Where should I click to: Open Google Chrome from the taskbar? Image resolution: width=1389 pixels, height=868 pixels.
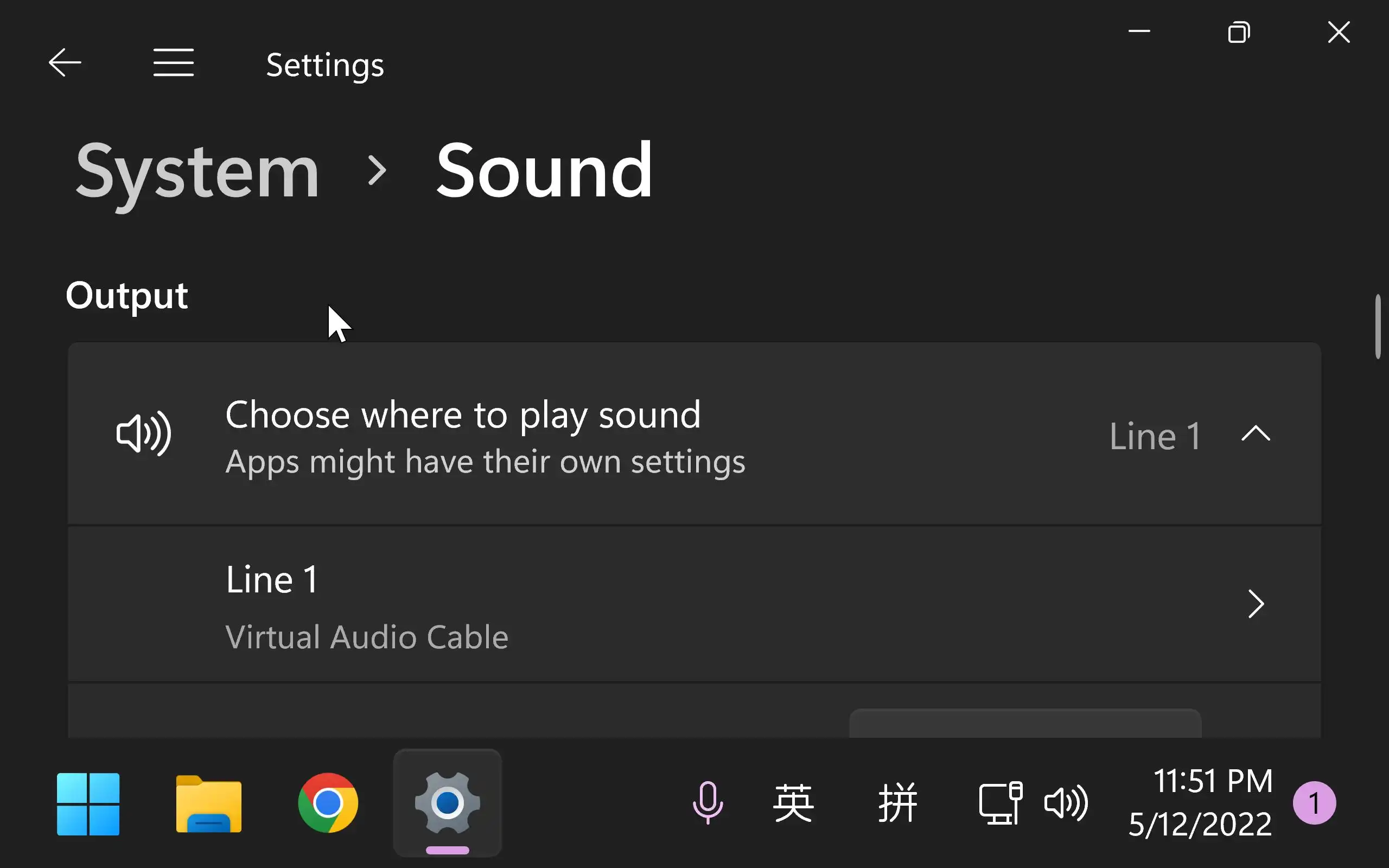point(328,803)
